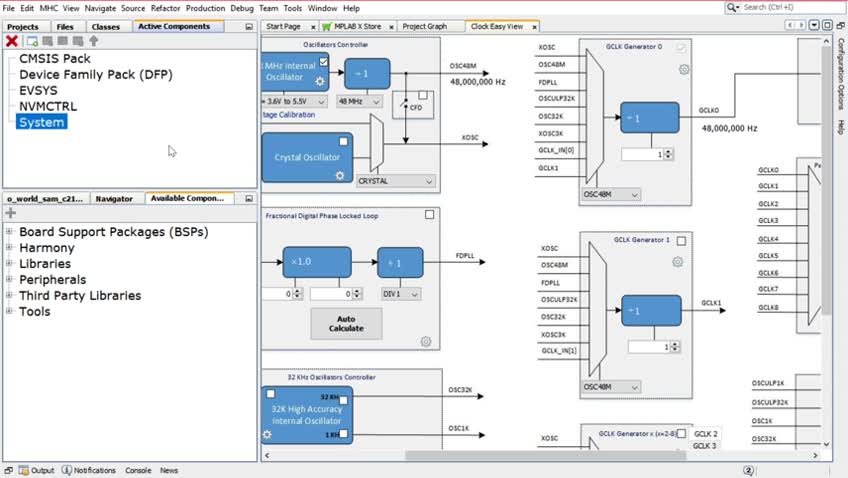Image resolution: width=848 pixels, height=478 pixels.
Task: Open settings gear of Crystal Oscillator block
Action: pos(339,175)
